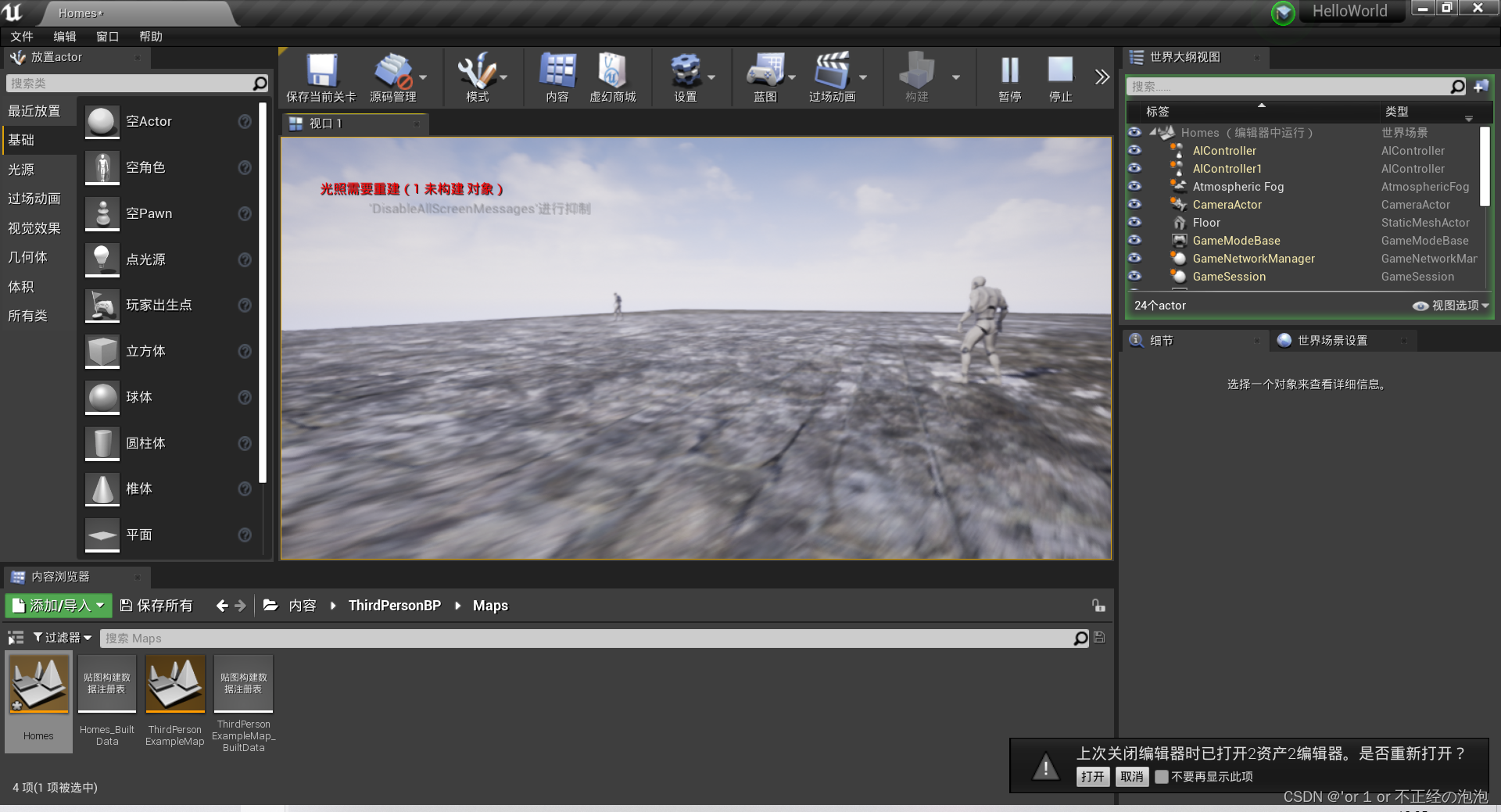
Task: Open the Window (窗口) menu
Action: (x=107, y=37)
